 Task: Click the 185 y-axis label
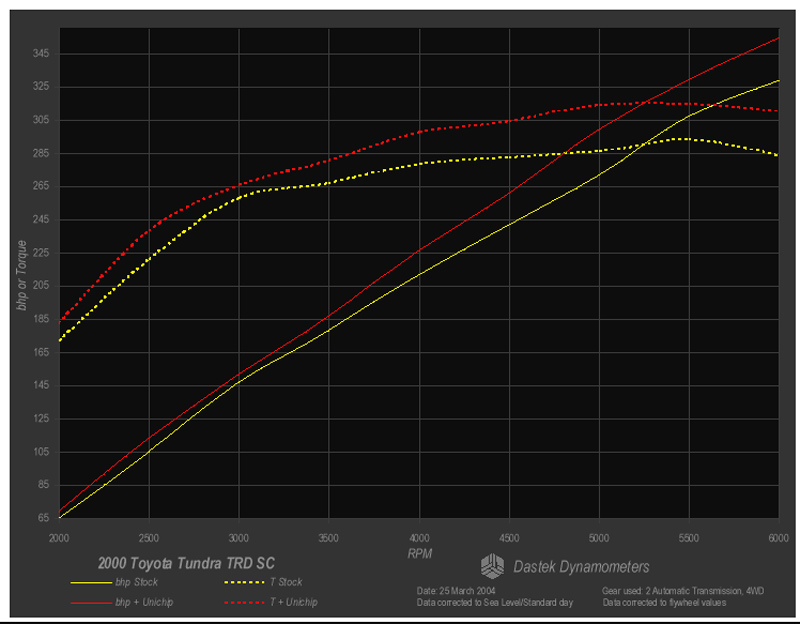tap(41, 319)
